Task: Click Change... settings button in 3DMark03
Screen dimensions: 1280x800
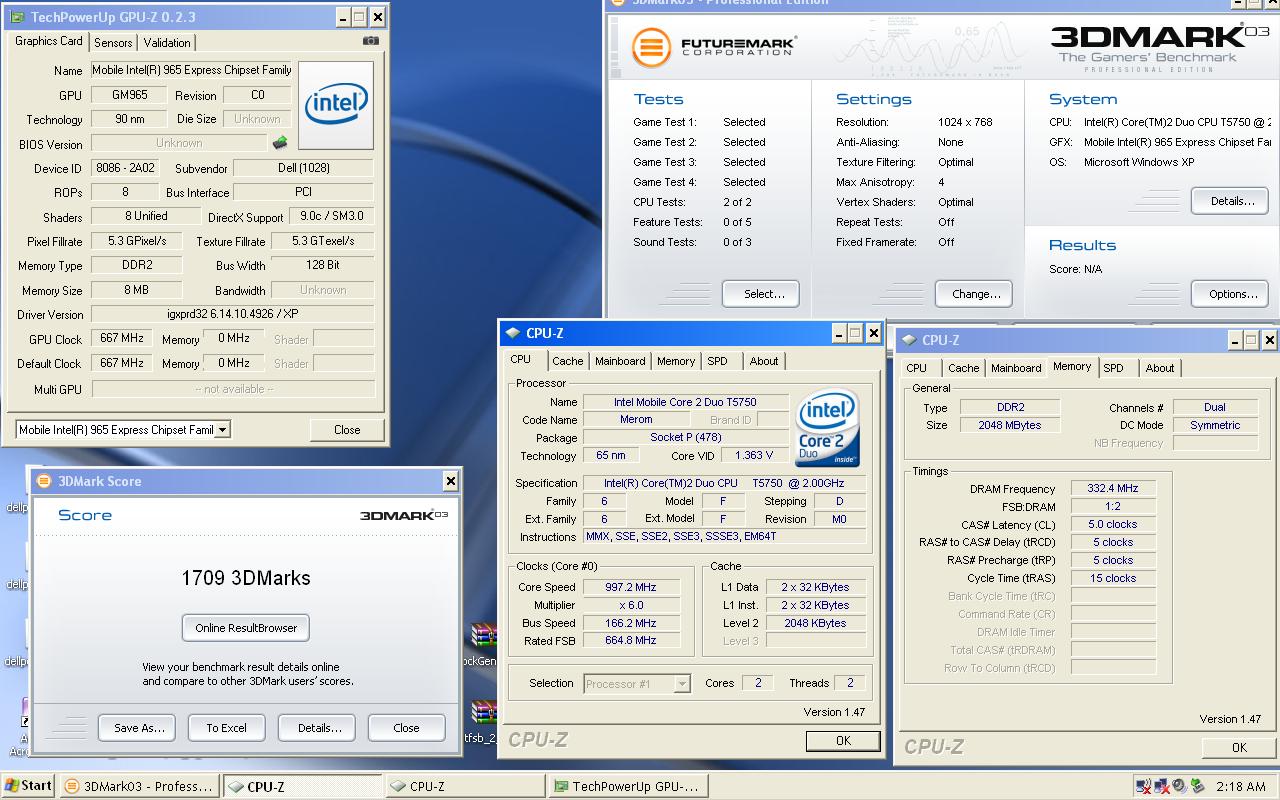Action: click(976, 294)
